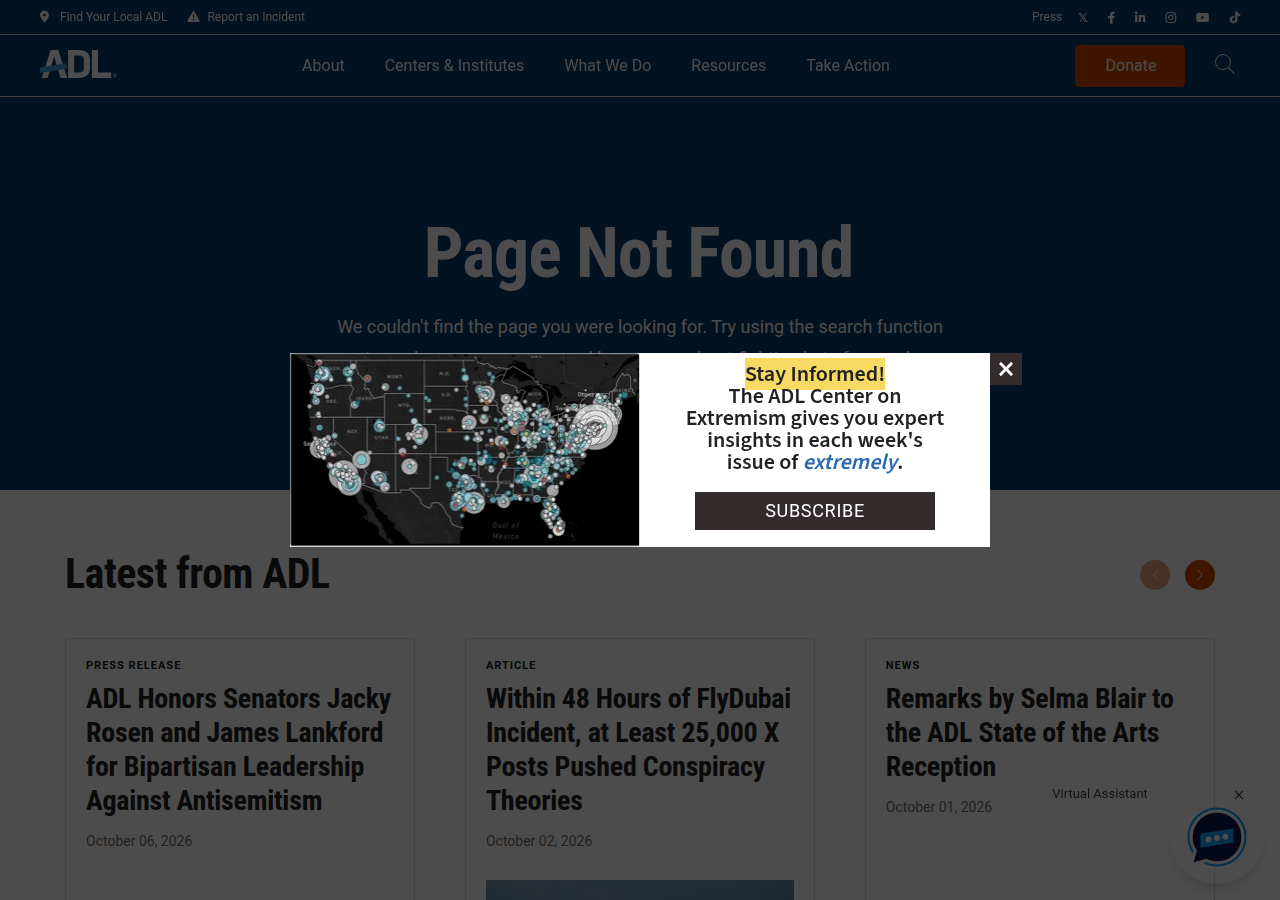Screen dimensions: 1280x900
Task: Click the 'Stay Informed!' popup headline
Action: point(815,374)
